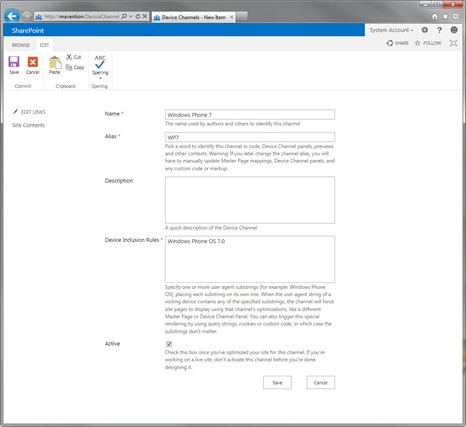Screen dimensions: 466x427
Task: Click the Edit Links pencil
Action: [x=15, y=112]
